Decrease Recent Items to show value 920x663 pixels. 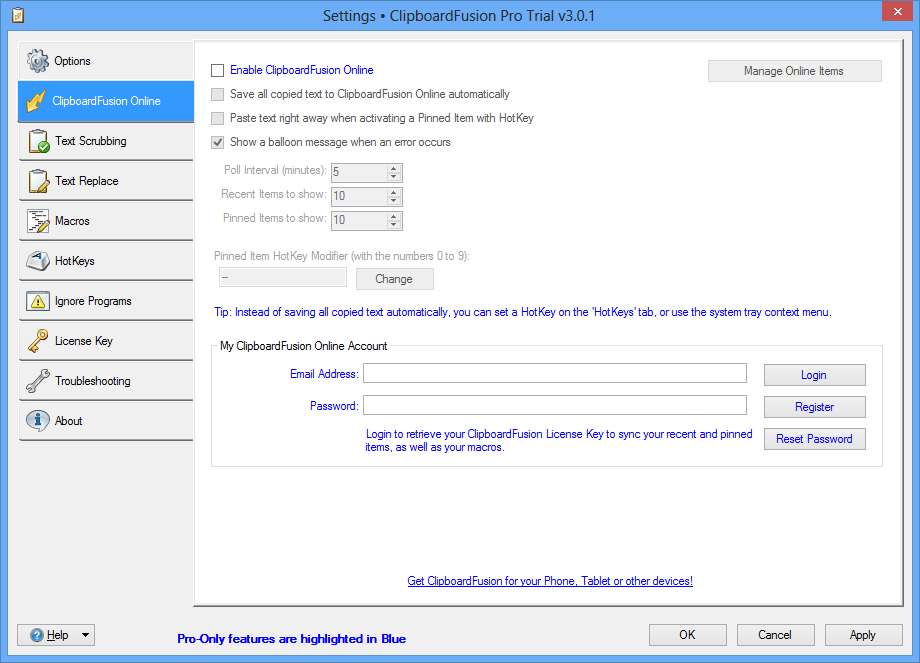pyautogui.click(x=394, y=201)
